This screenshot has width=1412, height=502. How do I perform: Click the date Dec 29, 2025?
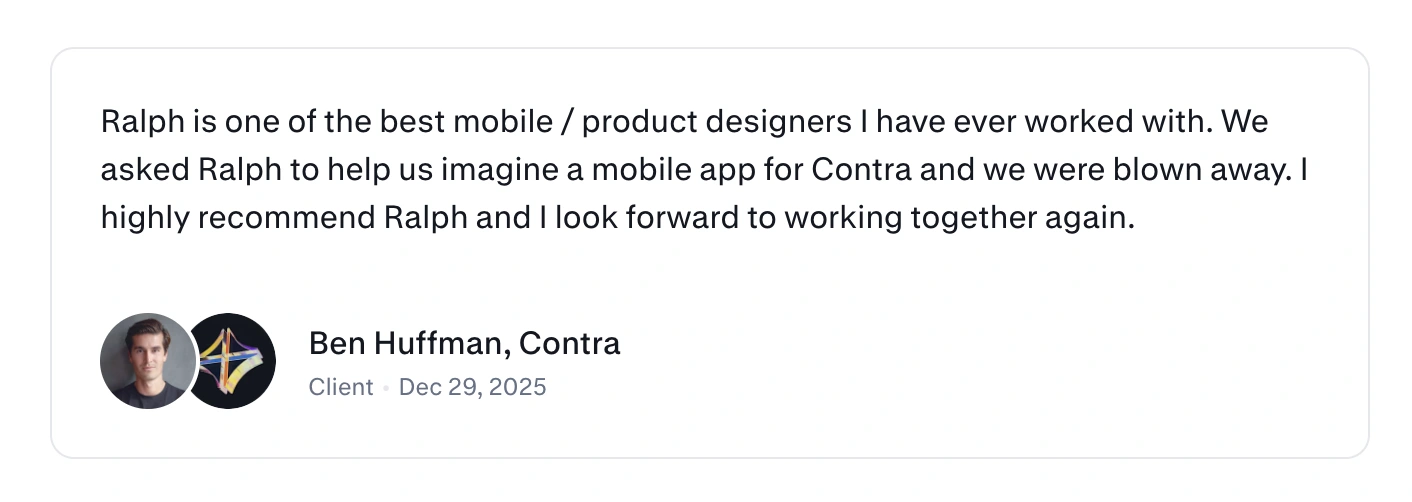(x=472, y=387)
